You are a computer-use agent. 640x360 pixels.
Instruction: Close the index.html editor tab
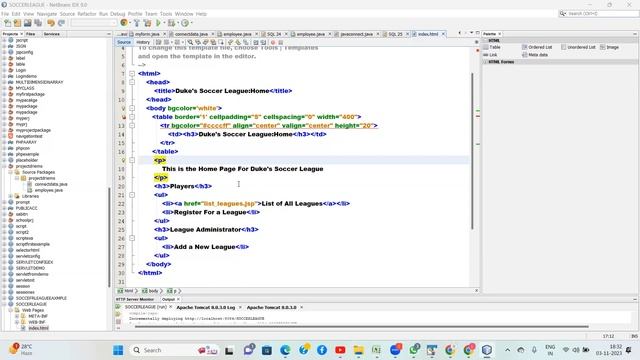pos(443,34)
